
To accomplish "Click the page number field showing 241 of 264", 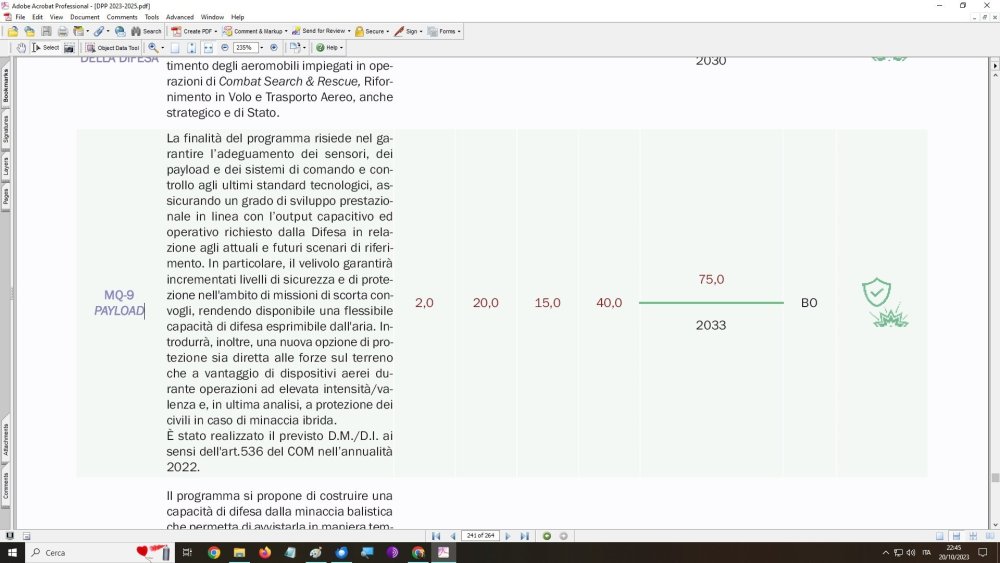I will (480, 536).
